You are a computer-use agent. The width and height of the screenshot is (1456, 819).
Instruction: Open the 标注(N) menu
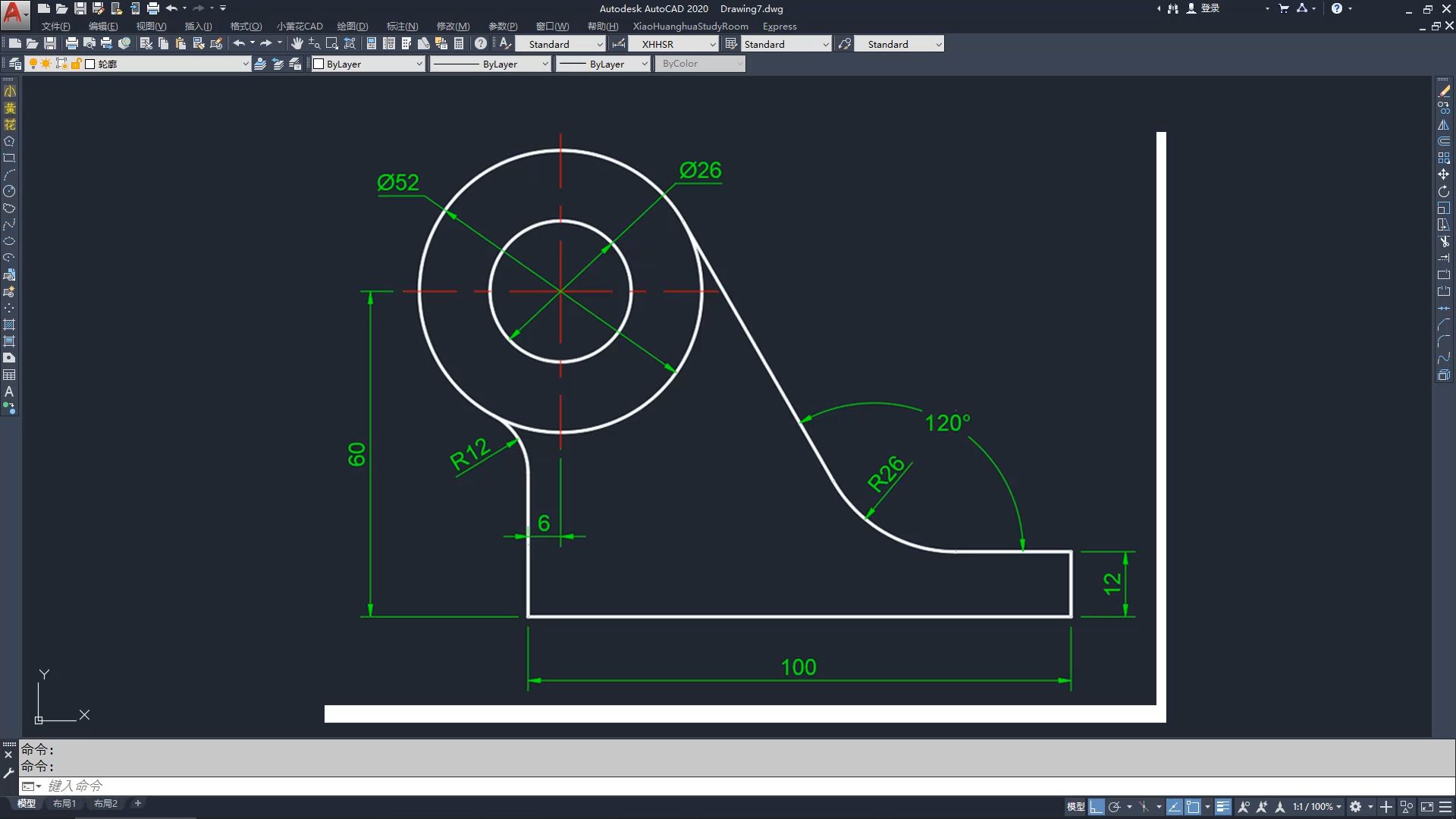point(402,26)
